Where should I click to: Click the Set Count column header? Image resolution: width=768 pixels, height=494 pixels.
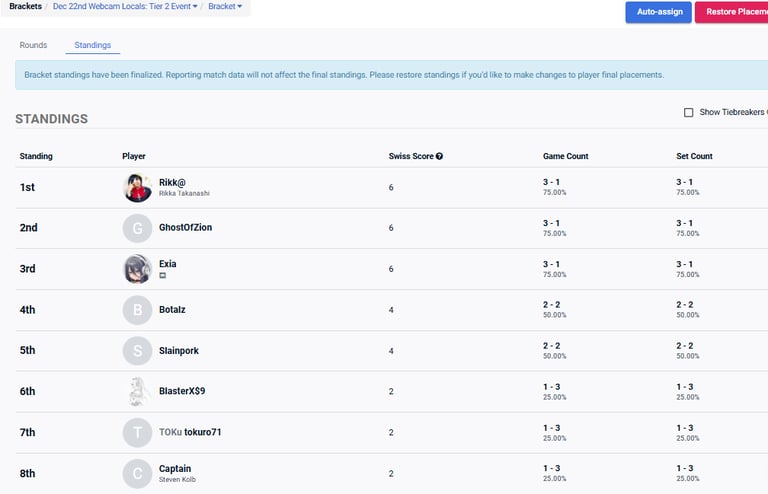pos(694,156)
